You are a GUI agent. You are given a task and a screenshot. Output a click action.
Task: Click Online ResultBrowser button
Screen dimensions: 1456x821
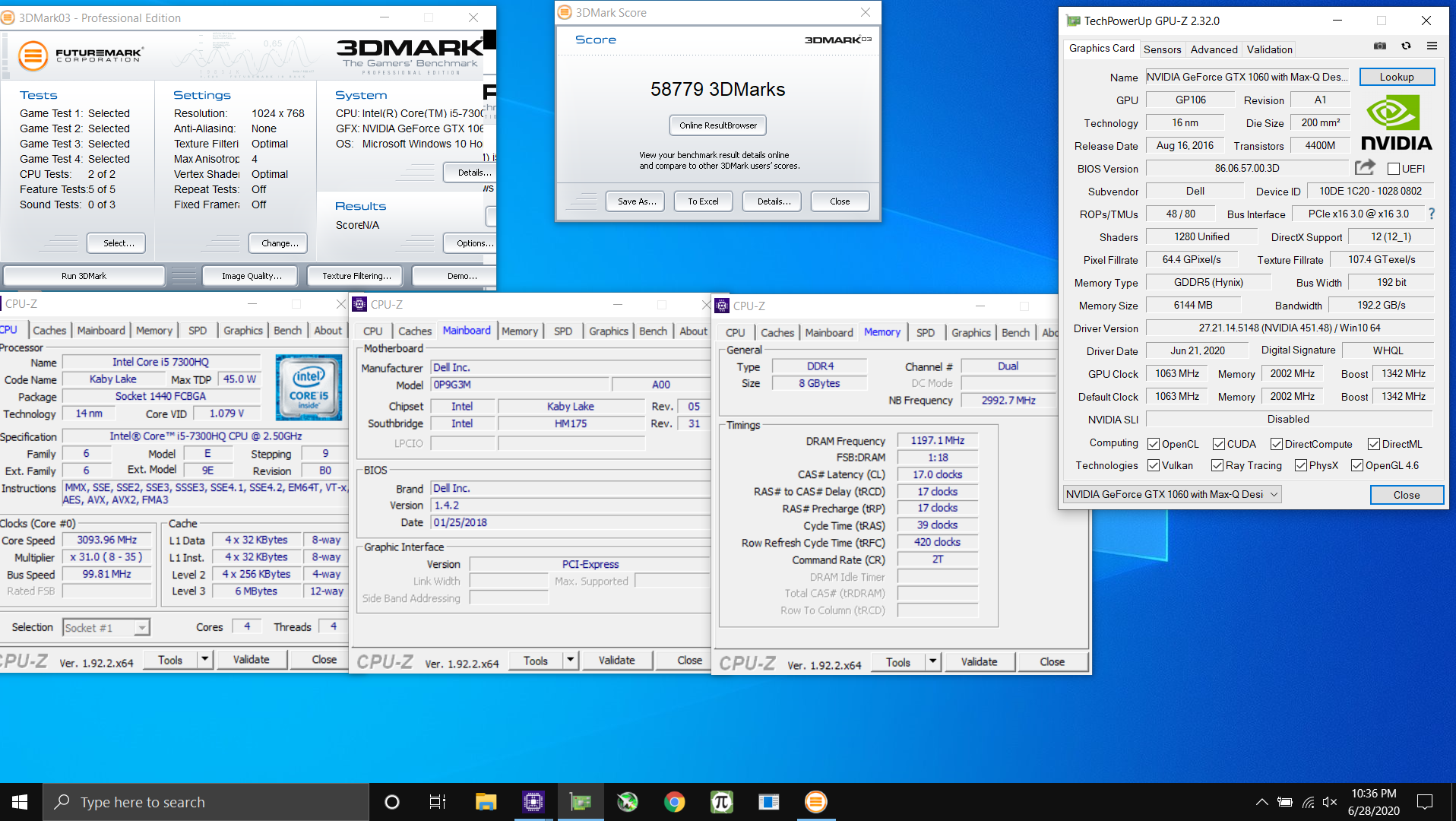coord(718,125)
